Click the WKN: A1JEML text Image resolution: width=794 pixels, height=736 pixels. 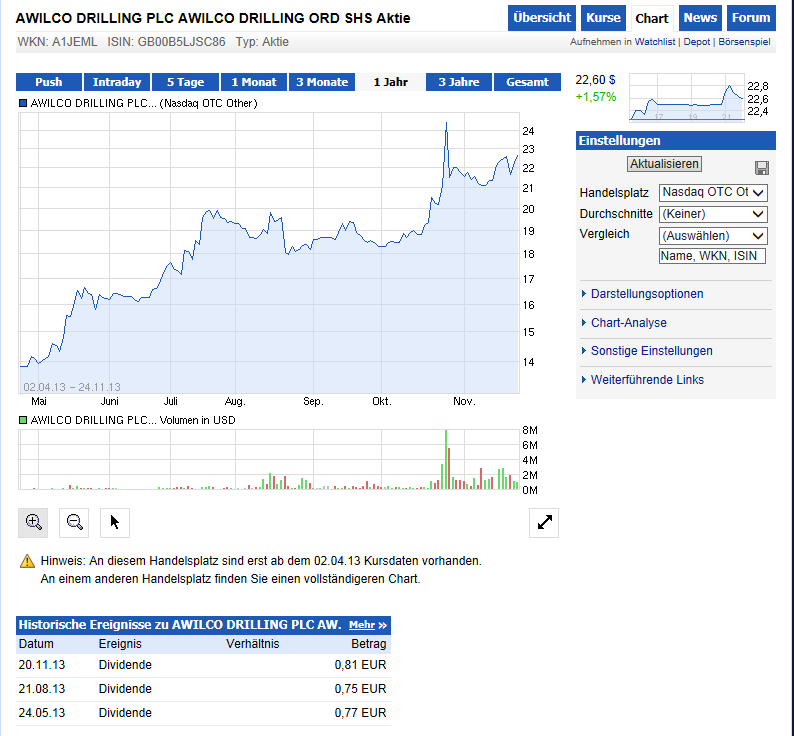click(57, 42)
